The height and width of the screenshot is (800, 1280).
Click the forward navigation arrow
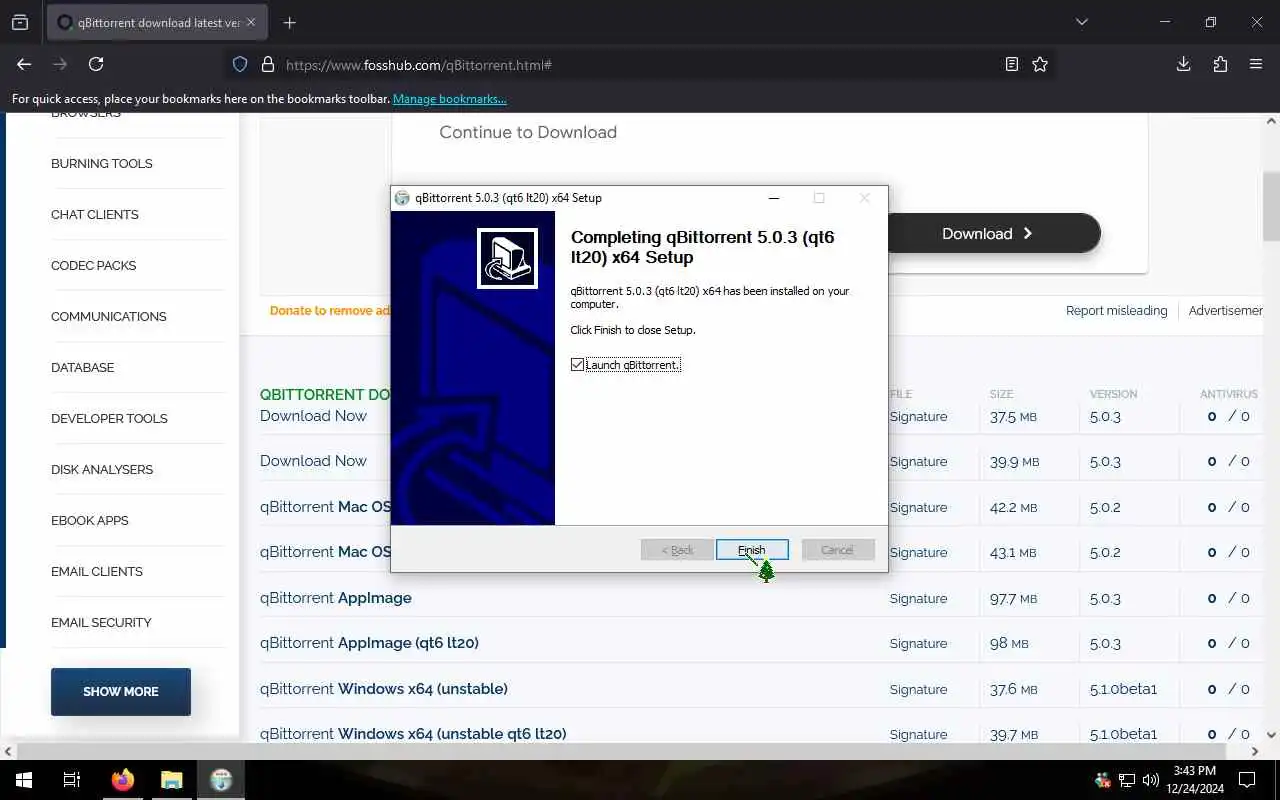(60, 64)
